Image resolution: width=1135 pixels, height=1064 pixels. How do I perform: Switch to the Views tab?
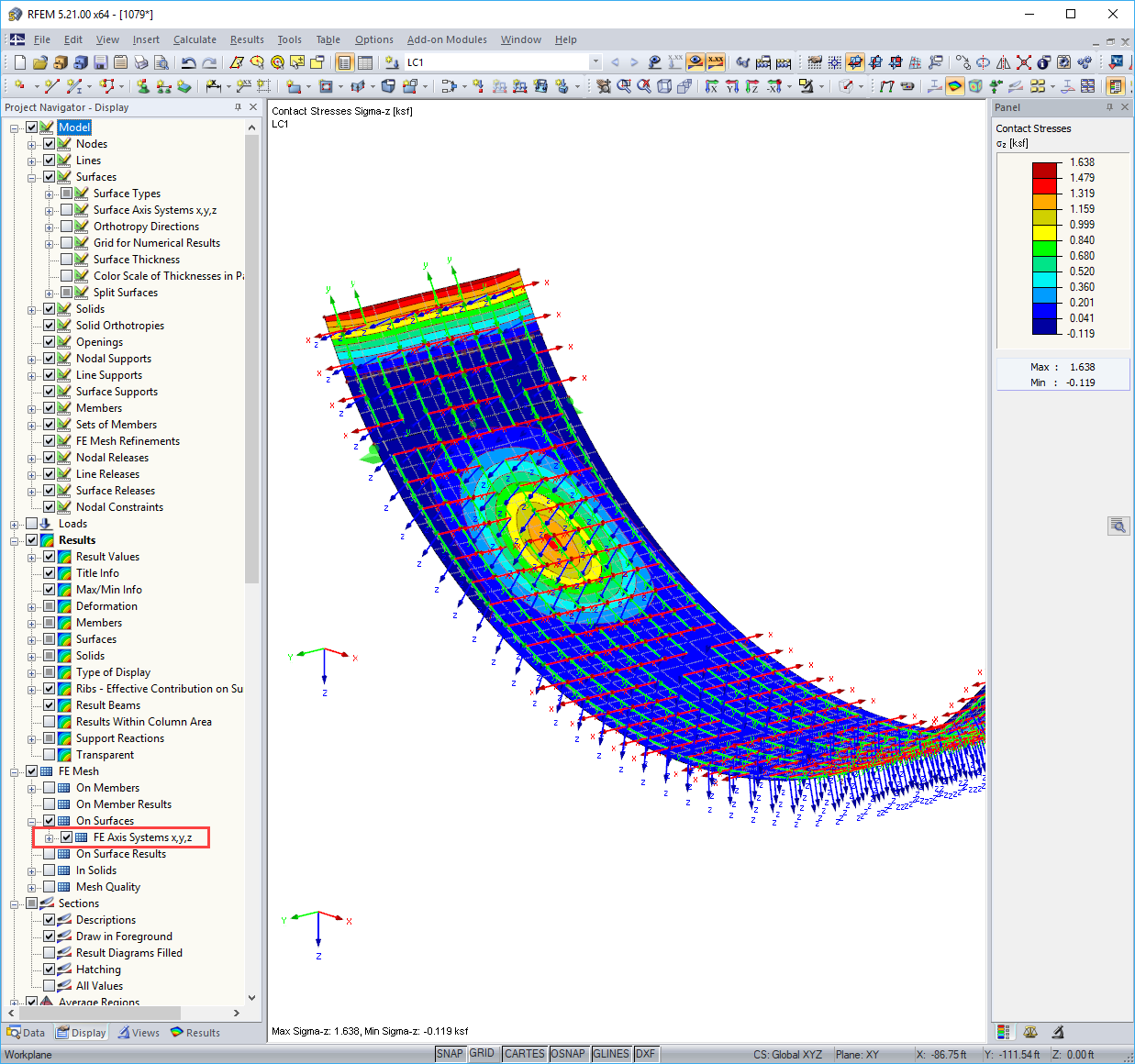point(139,1032)
